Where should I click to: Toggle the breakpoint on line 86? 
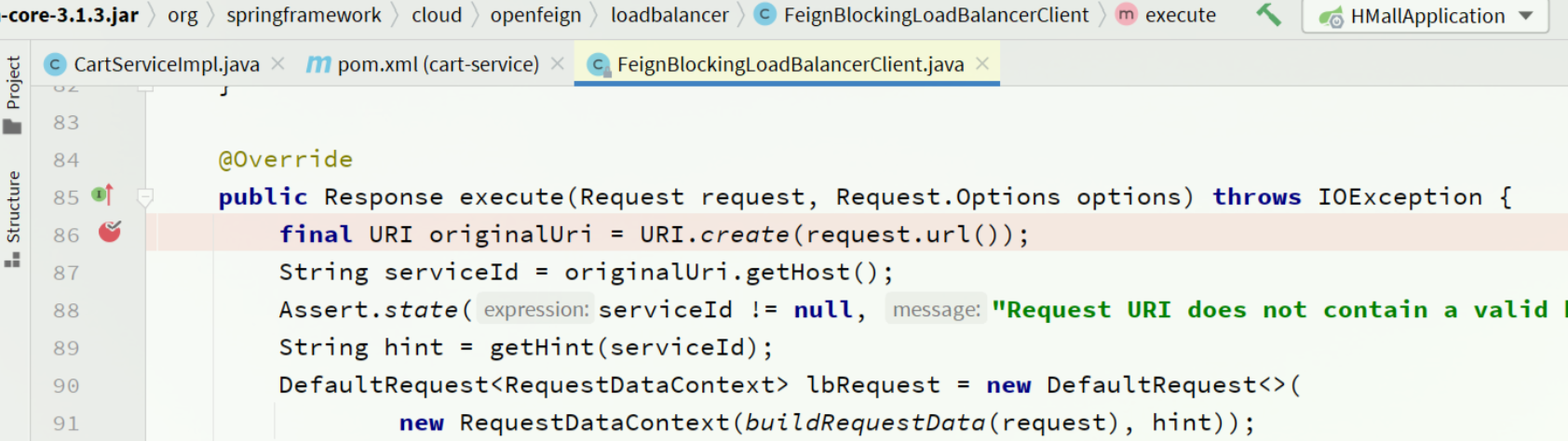110,232
